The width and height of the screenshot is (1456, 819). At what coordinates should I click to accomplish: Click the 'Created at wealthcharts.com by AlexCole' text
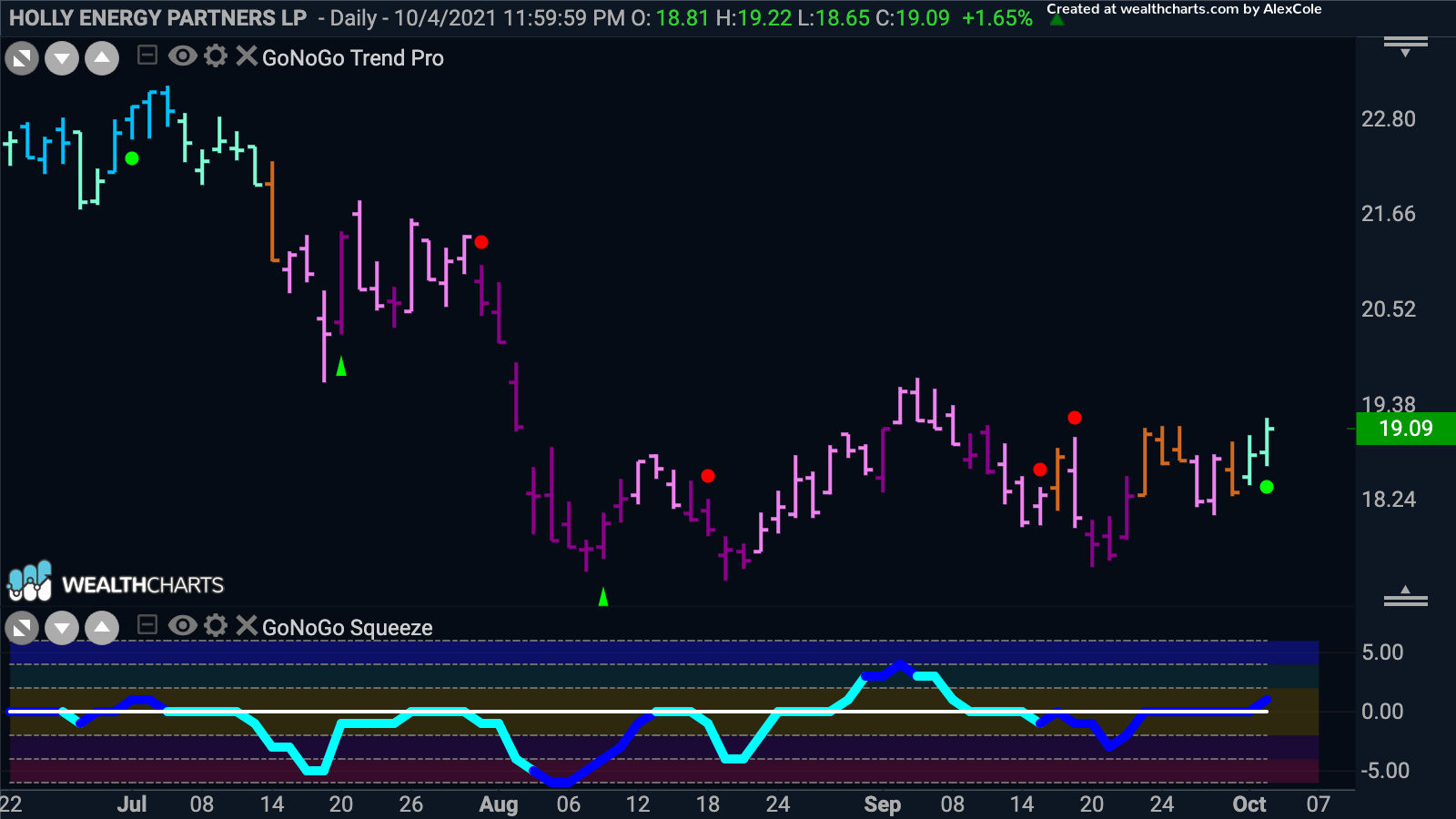1184,9
